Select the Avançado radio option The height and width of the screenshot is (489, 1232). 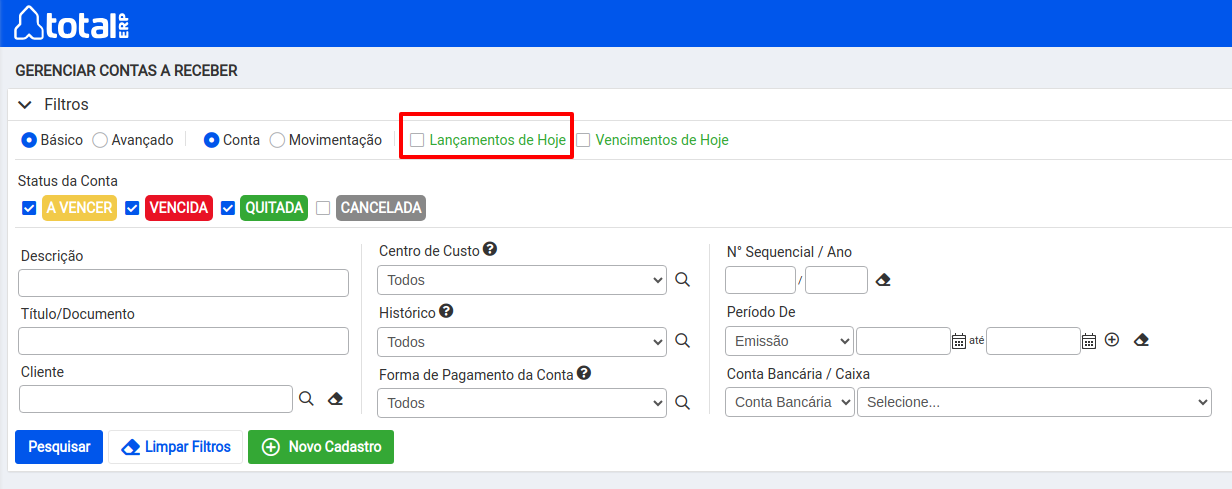100,140
